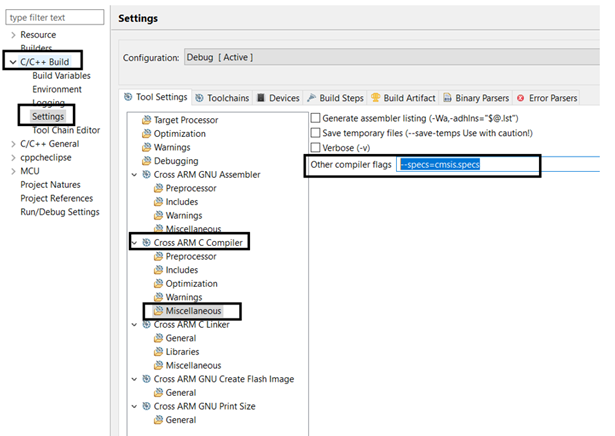615x436 pixels.
Task: Click the Devices tab chip icon
Action: 261,98
